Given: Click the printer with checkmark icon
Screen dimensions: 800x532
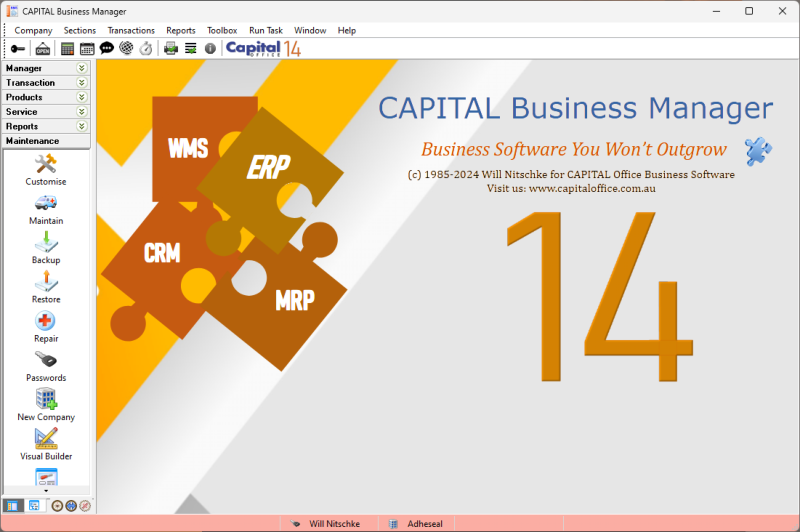Looking at the screenshot, I should pos(171,49).
